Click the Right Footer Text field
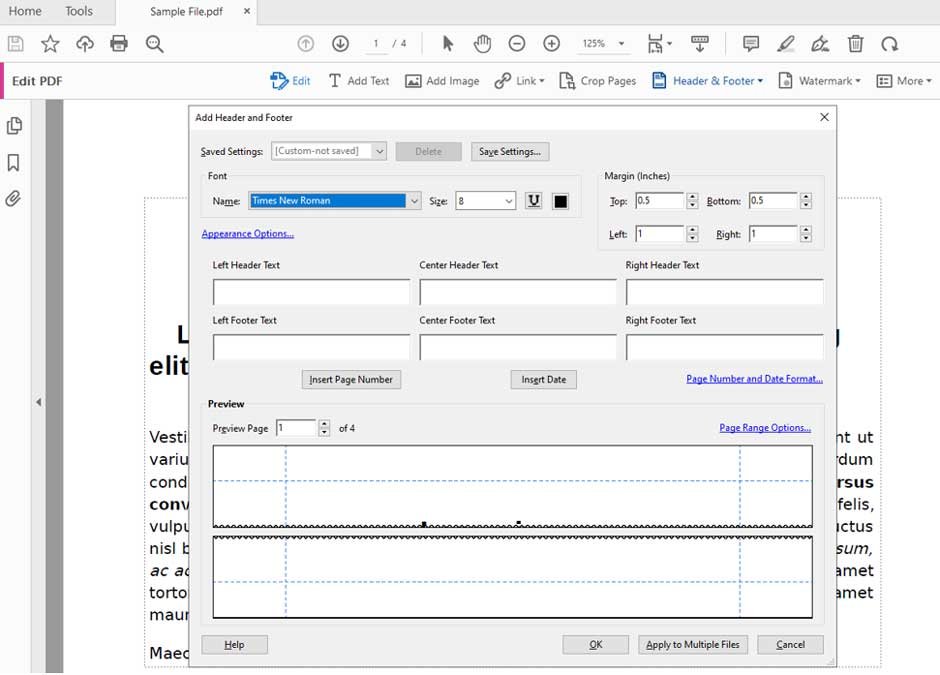 [724, 347]
